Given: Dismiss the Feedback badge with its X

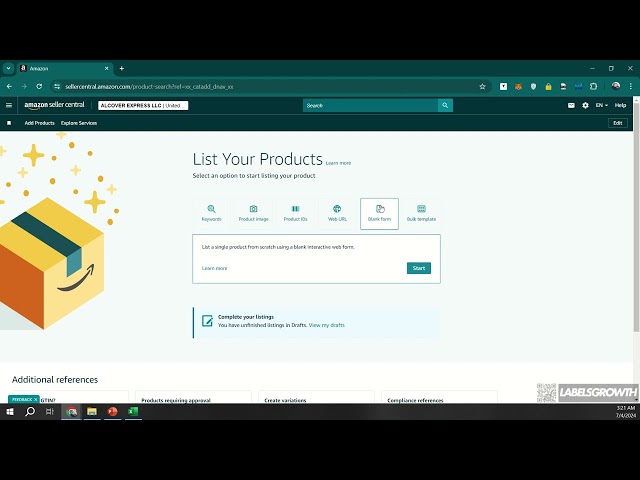Looking at the screenshot, I should [x=36, y=399].
